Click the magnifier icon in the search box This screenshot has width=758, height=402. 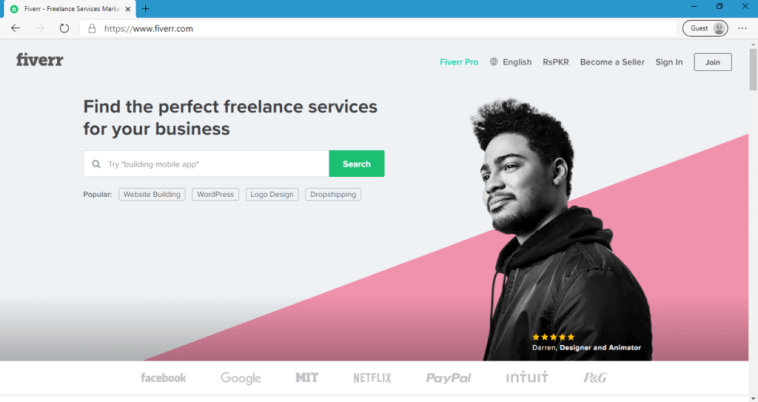96,164
